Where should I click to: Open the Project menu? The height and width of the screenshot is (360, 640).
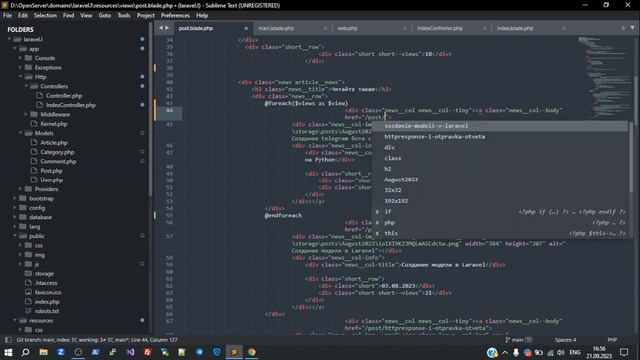tap(146, 16)
